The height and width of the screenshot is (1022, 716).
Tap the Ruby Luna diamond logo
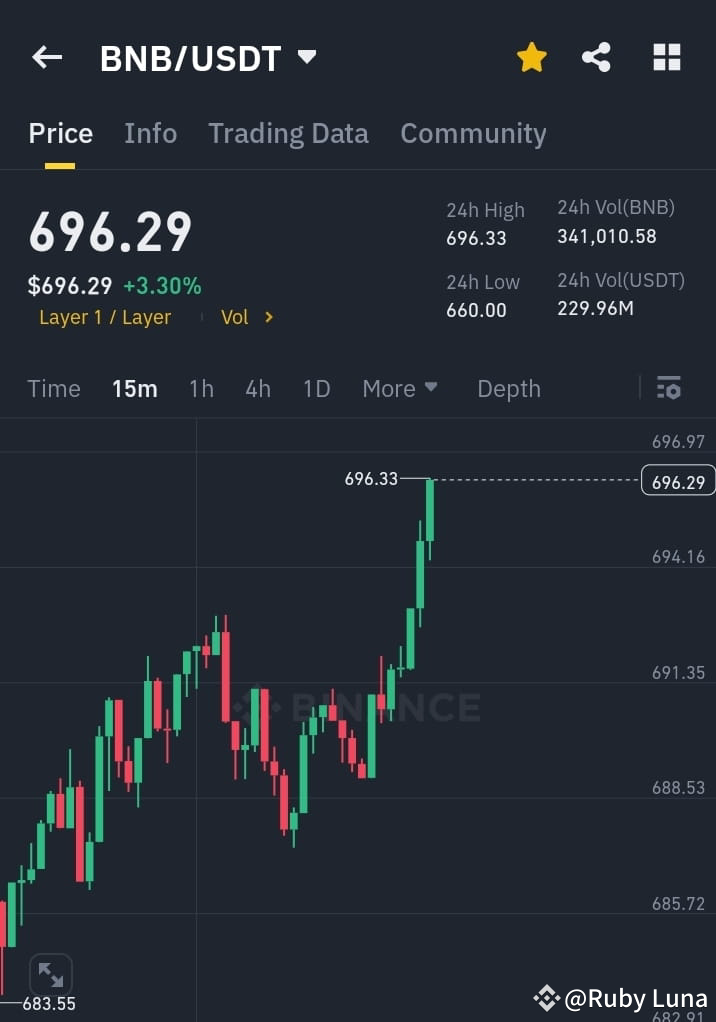(547, 997)
